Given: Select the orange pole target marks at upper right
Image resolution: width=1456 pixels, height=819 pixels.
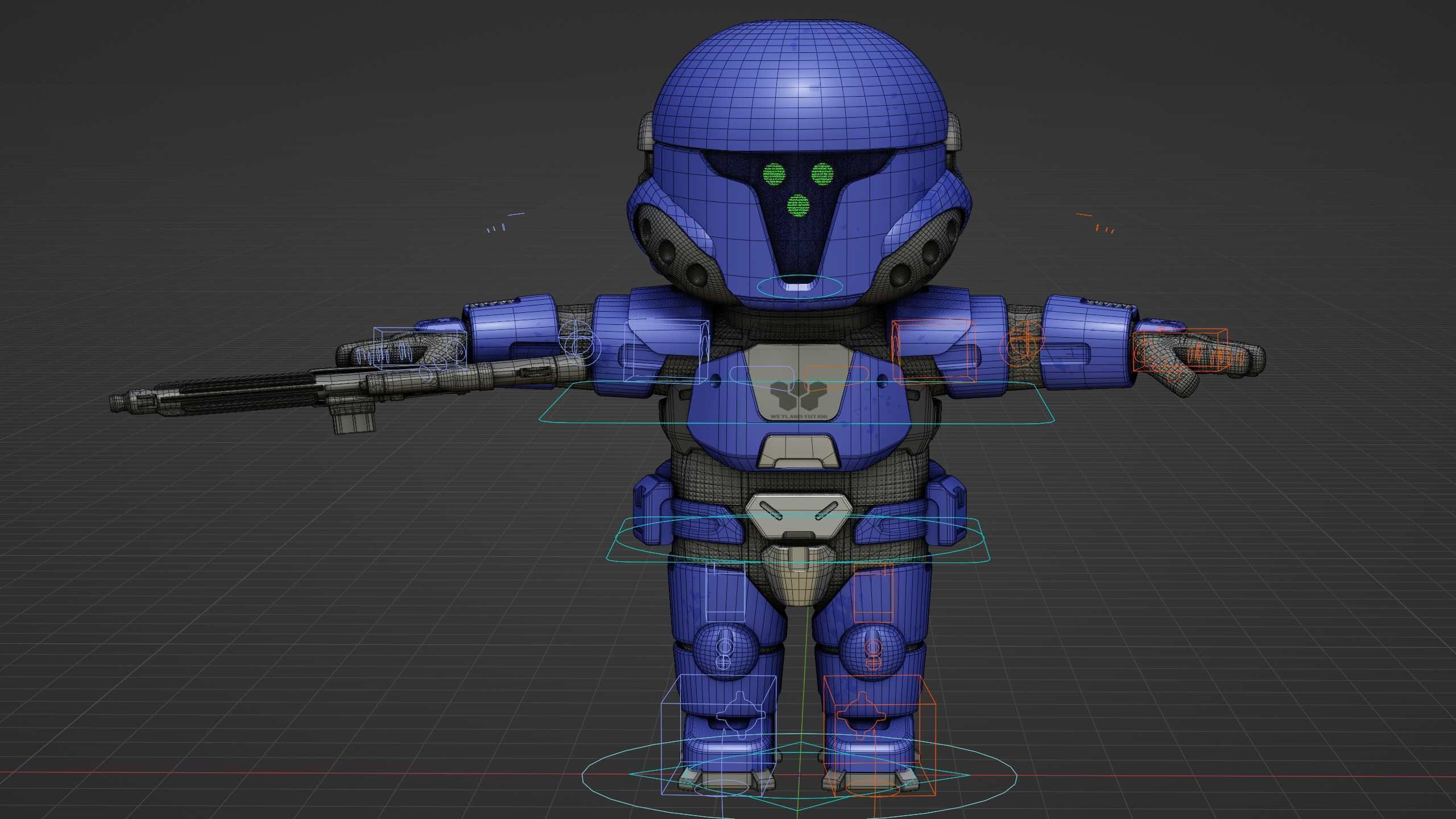Looking at the screenshot, I should point(1095,223).
